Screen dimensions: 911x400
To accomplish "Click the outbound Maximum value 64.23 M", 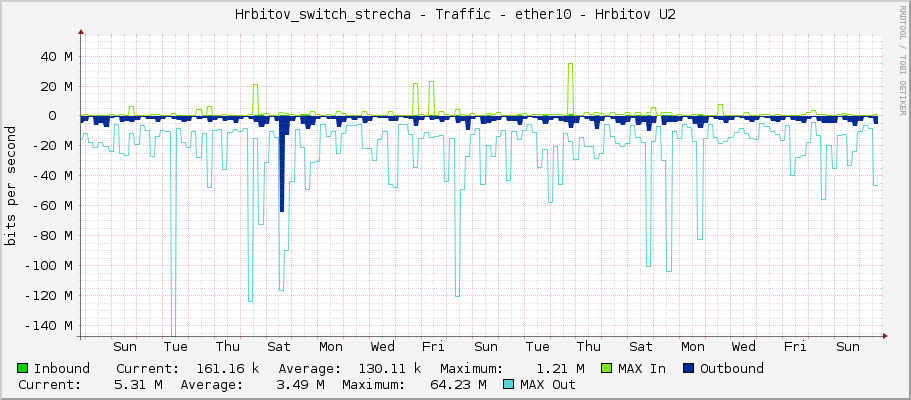I will (x=458, y=385).
